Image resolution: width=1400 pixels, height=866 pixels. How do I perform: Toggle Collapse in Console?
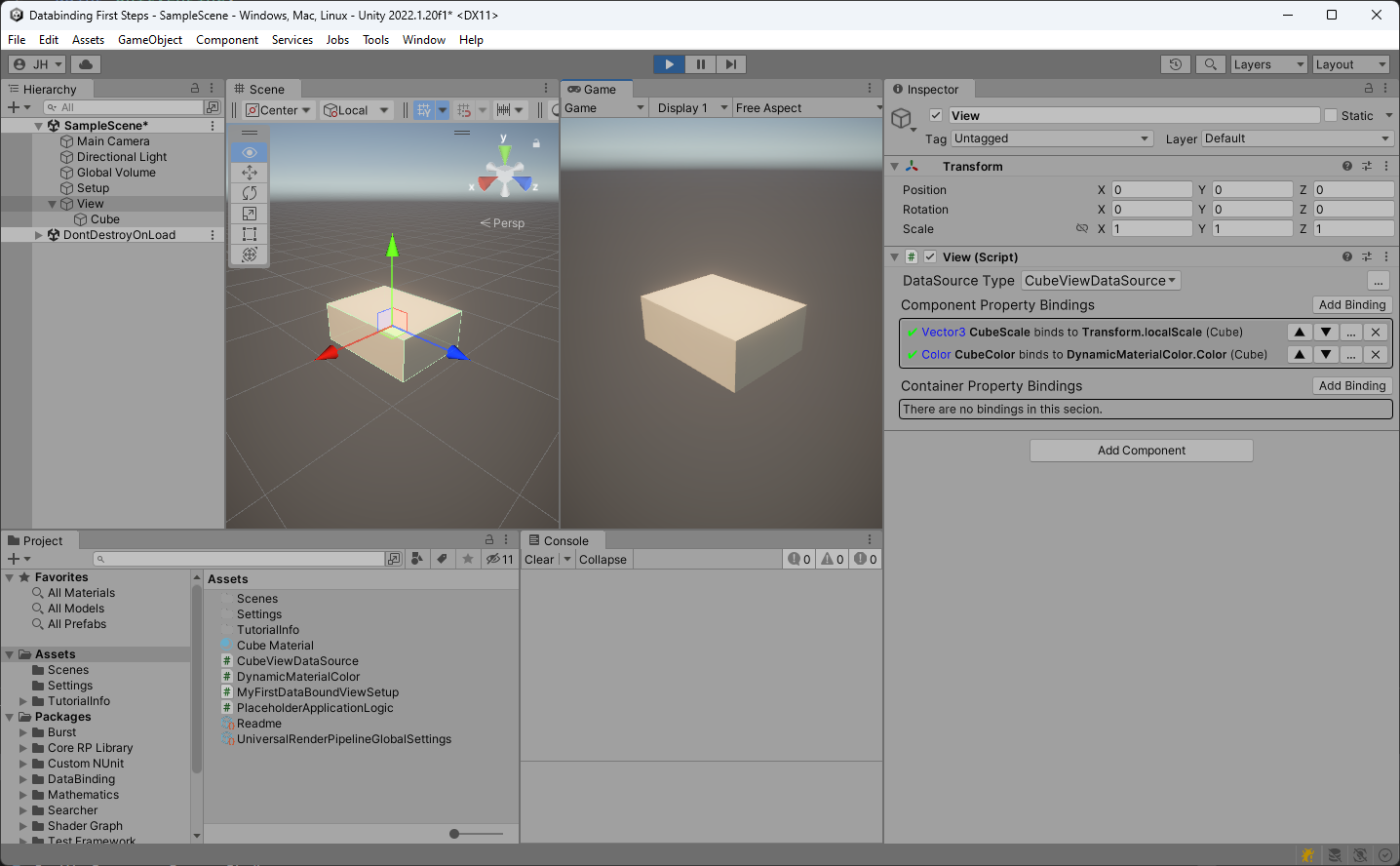tap(603, 559)
